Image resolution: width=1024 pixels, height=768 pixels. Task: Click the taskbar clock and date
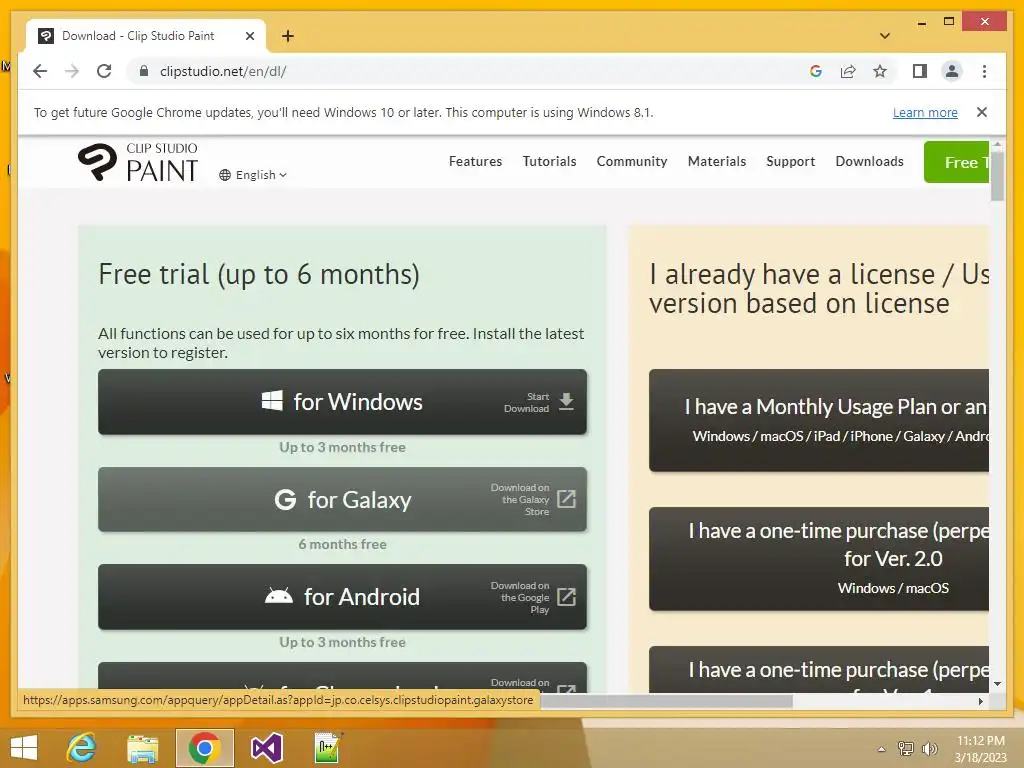[x=980, y=749]
